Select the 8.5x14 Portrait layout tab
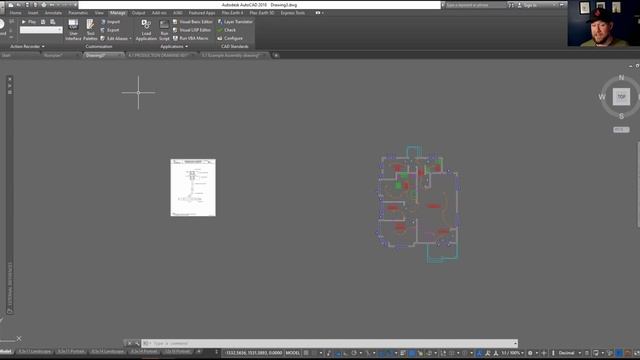This screenshot has height=360, width=640. click(144, 351)
